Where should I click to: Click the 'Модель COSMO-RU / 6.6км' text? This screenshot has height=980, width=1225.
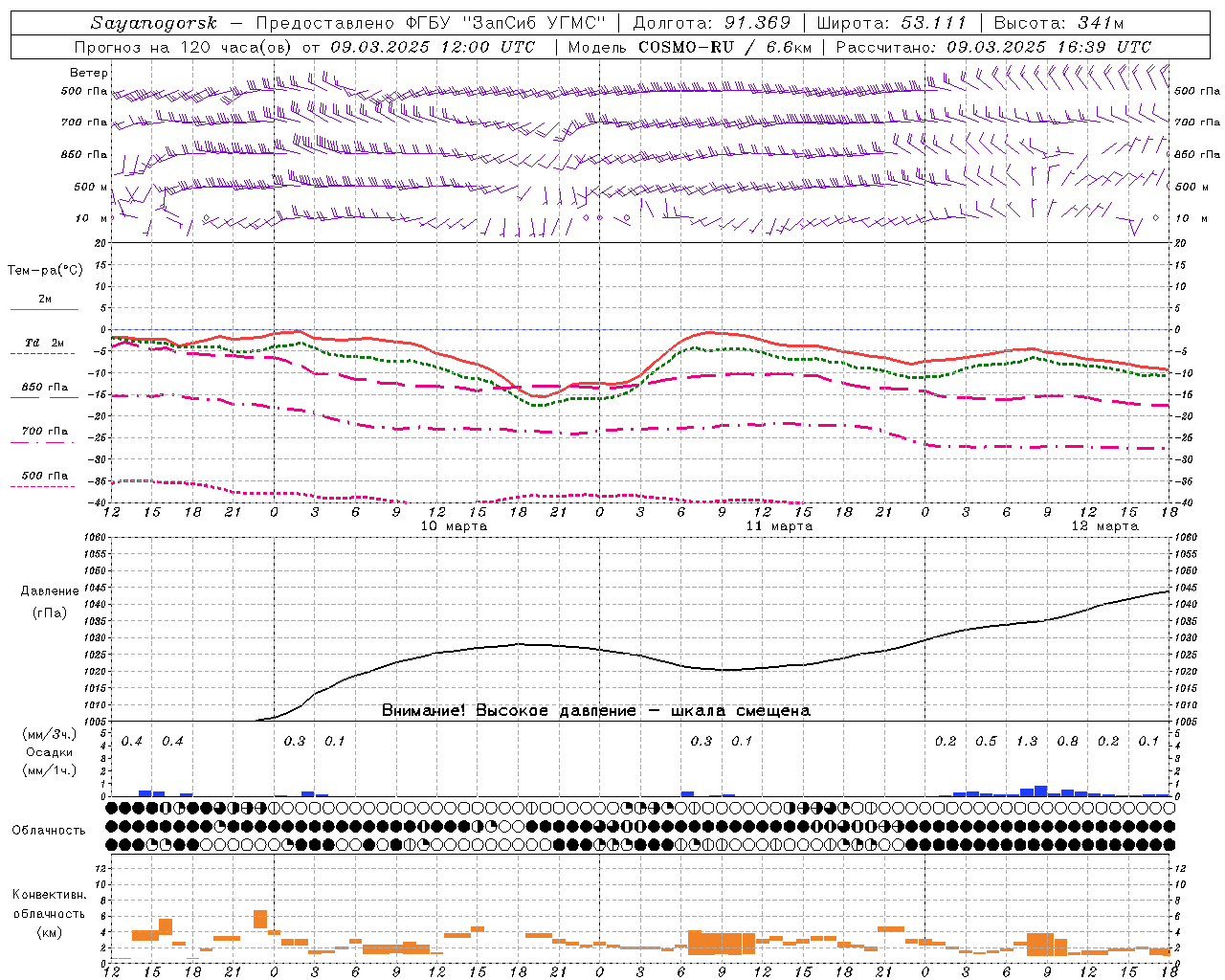(690, 47)
